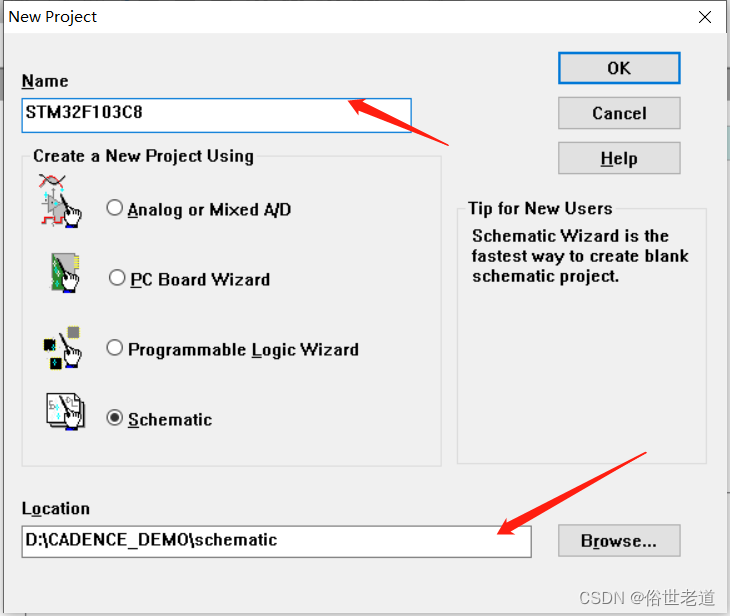This screenshot has height=616, width=730.
Task: Enable the Programmable Logic Wizard radio option
Action: tap(115, 347)
